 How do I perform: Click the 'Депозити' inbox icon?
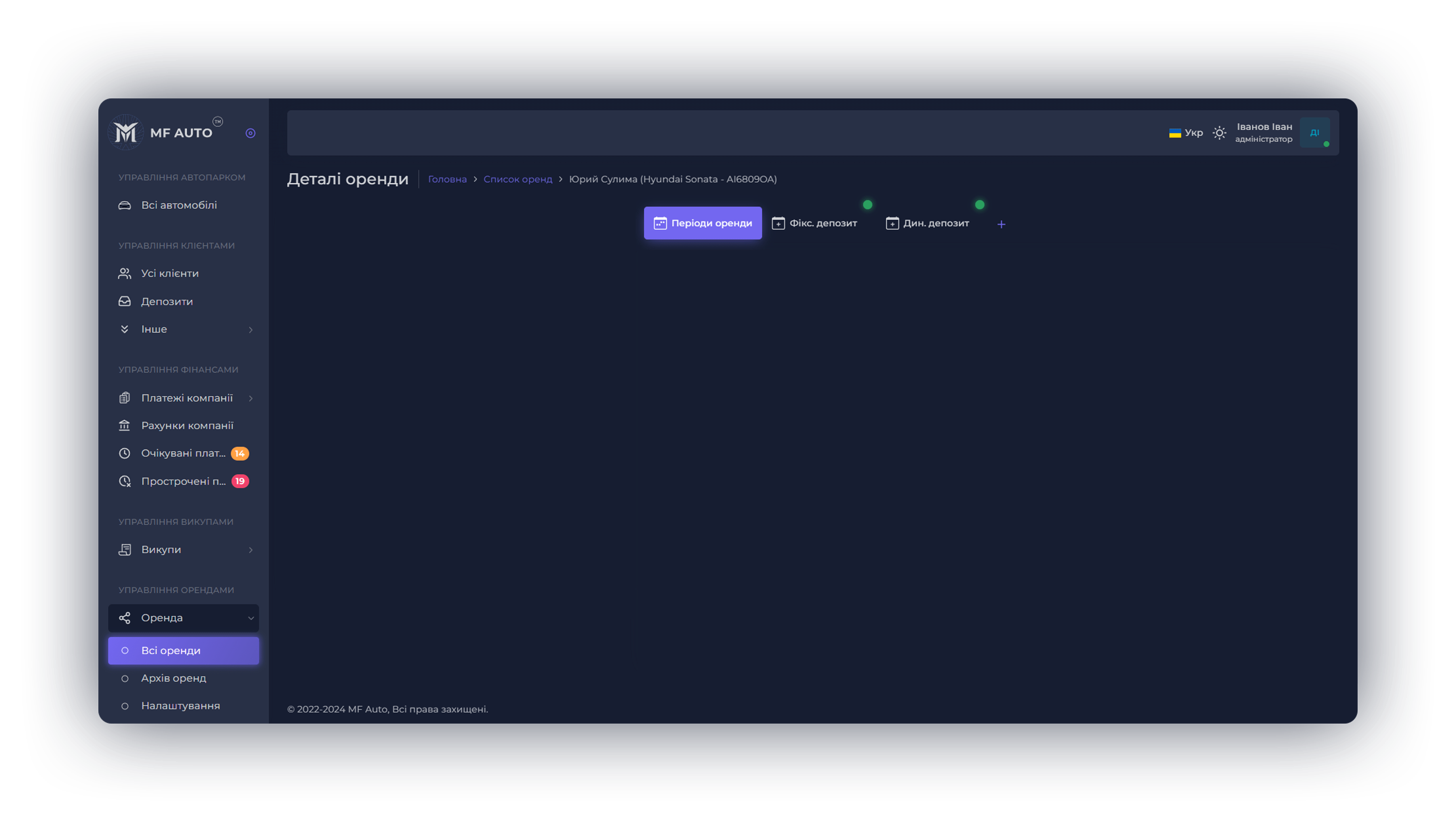tap(126, 301)
